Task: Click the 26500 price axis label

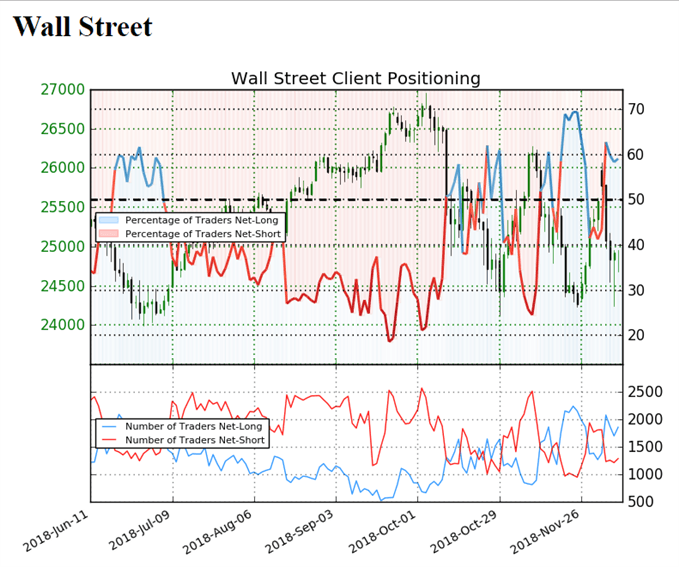Action: coord(63,129)
